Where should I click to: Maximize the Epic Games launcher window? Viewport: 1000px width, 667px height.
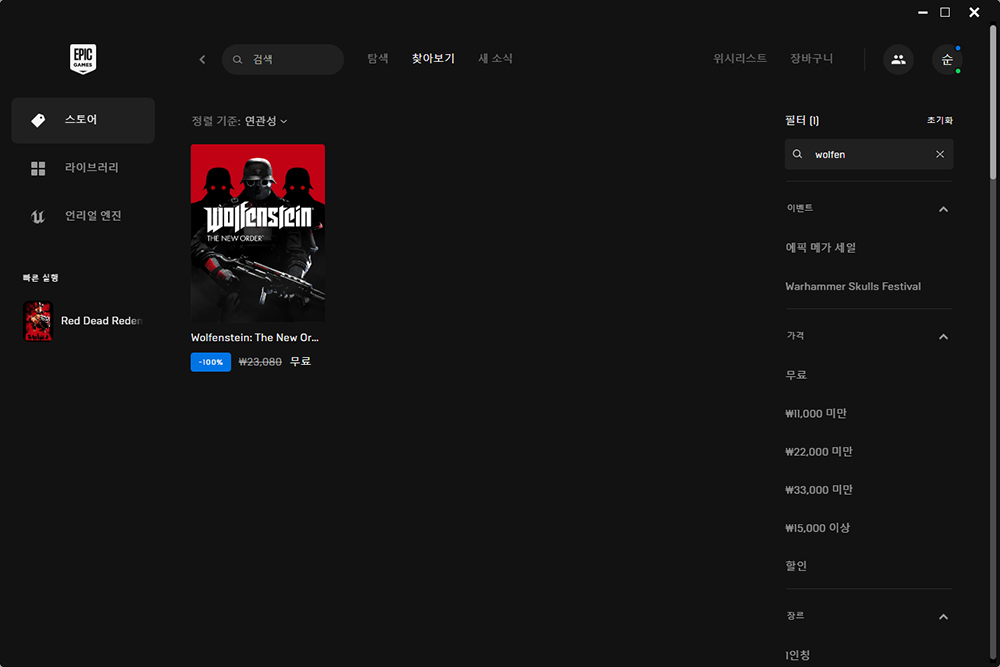(x=945, y=12)
